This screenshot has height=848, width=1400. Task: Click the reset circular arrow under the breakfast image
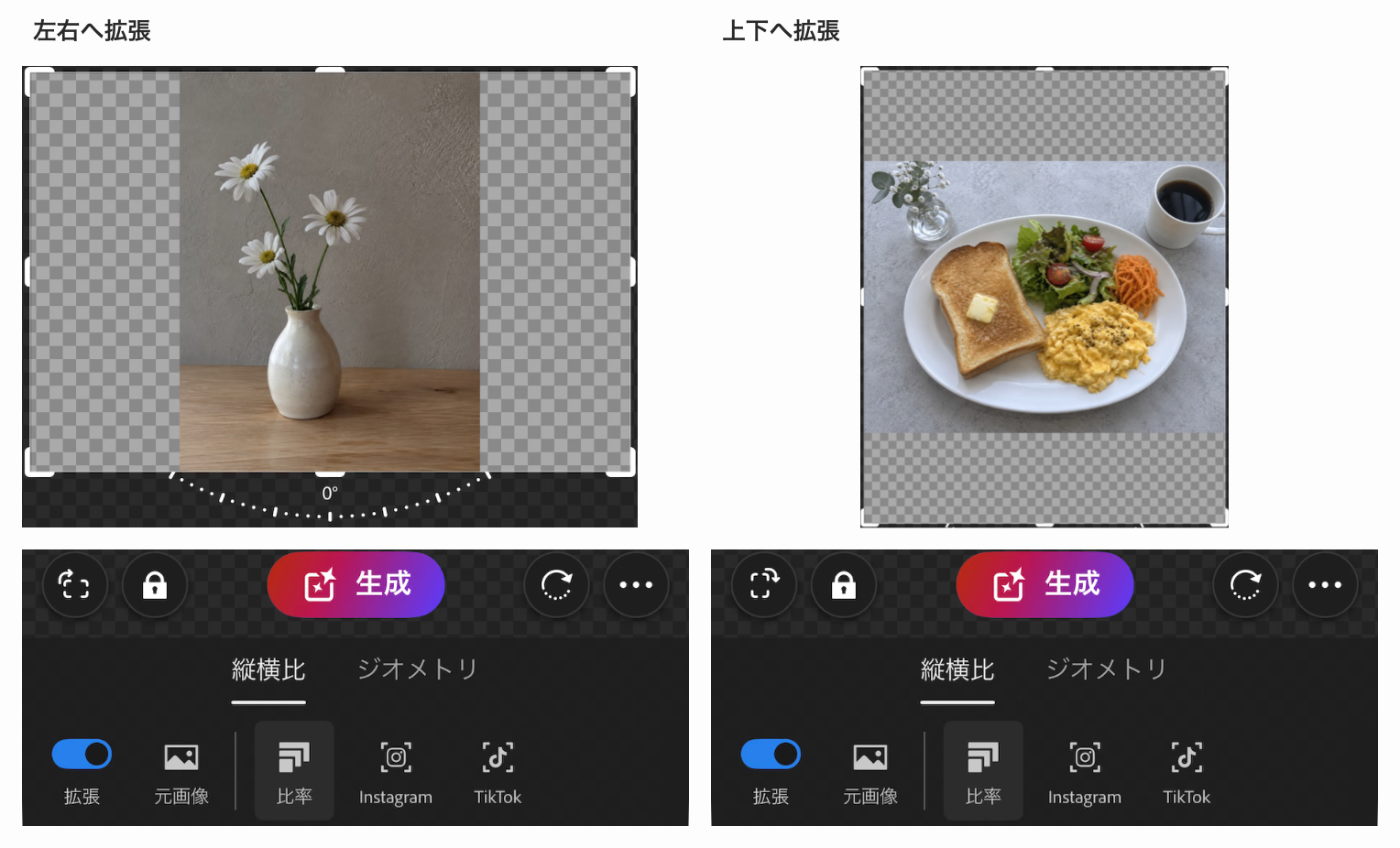coord(1245,584)
